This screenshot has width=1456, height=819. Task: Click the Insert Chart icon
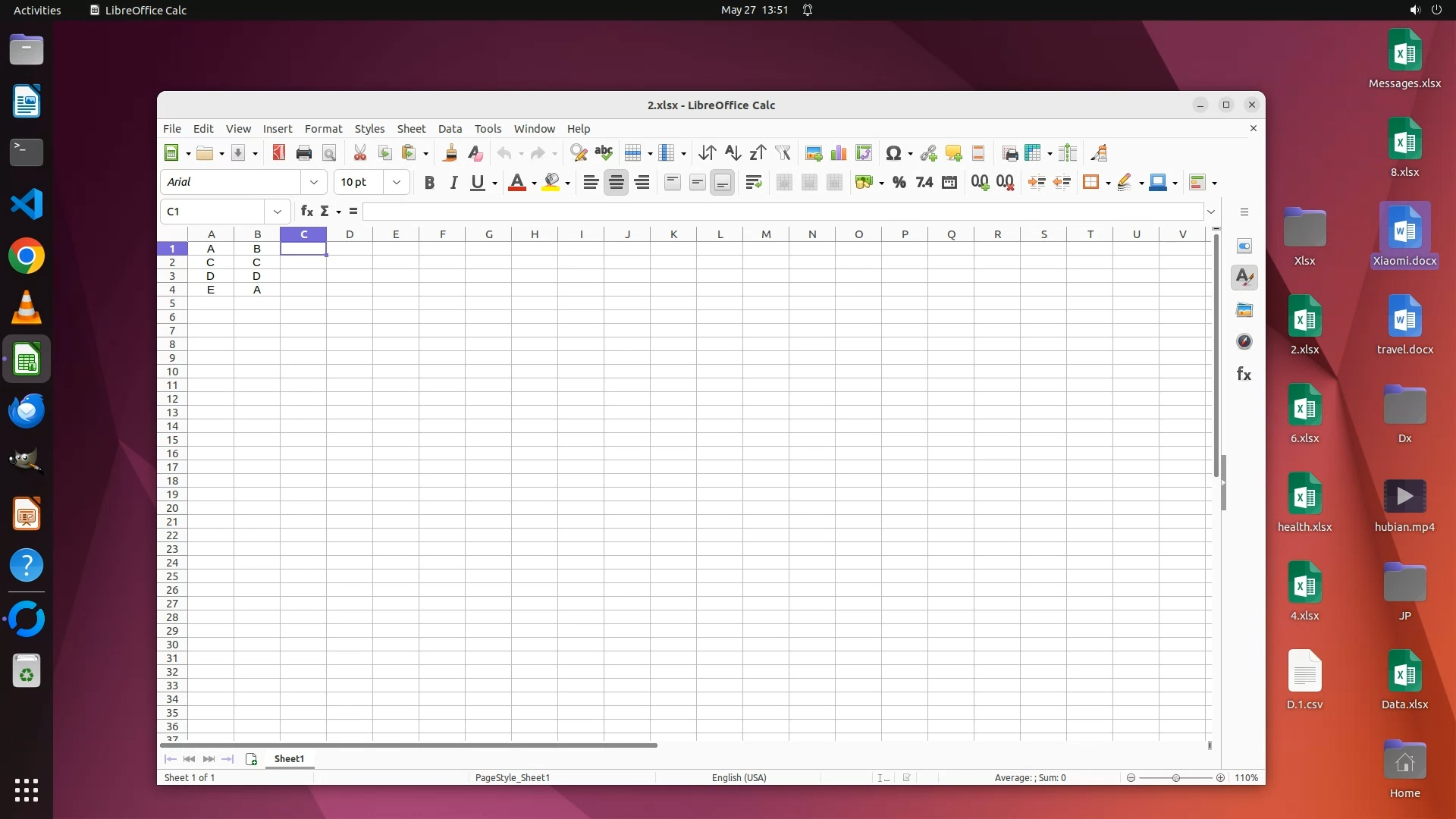click(839, 153)
